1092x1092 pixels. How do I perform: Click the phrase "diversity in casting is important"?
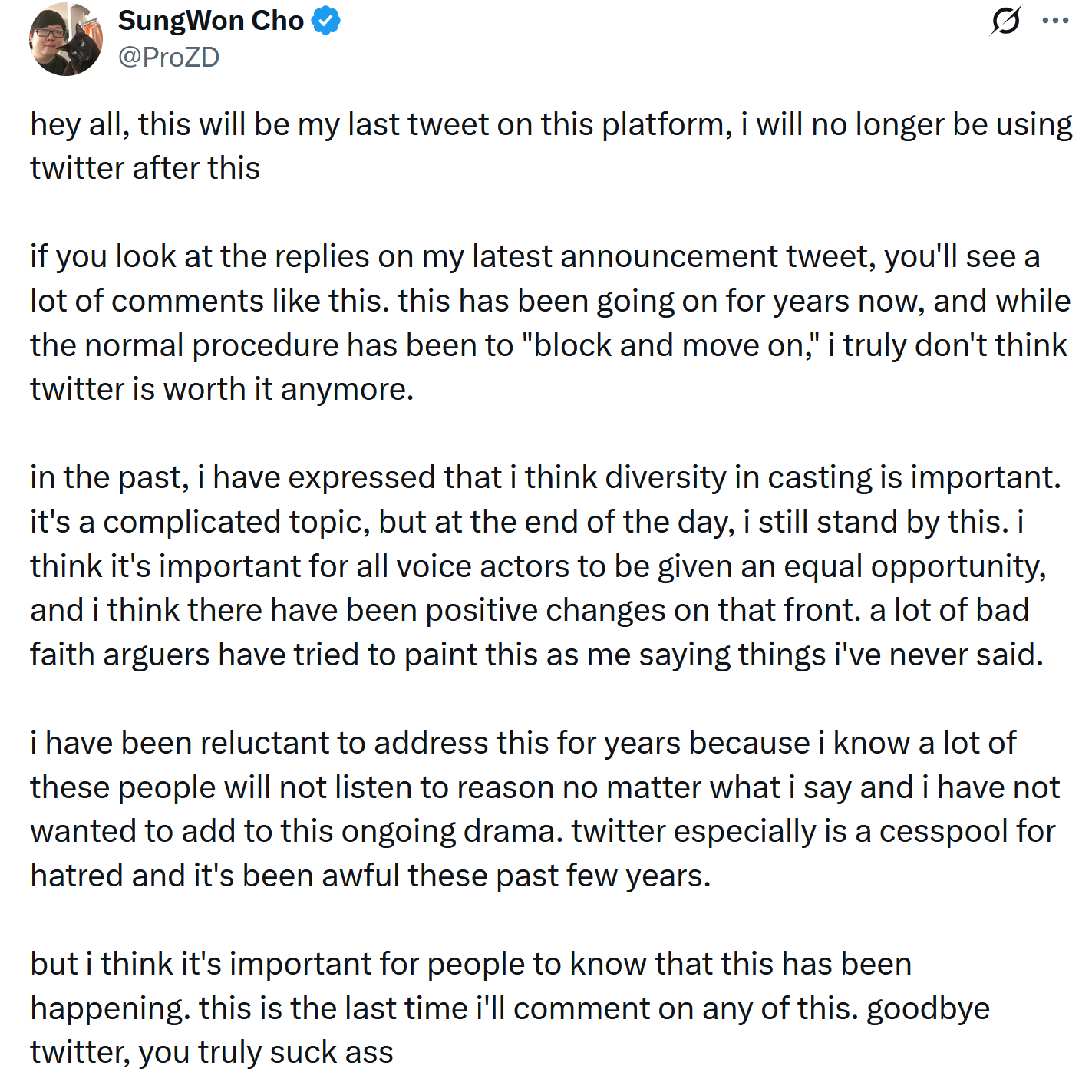833,478
